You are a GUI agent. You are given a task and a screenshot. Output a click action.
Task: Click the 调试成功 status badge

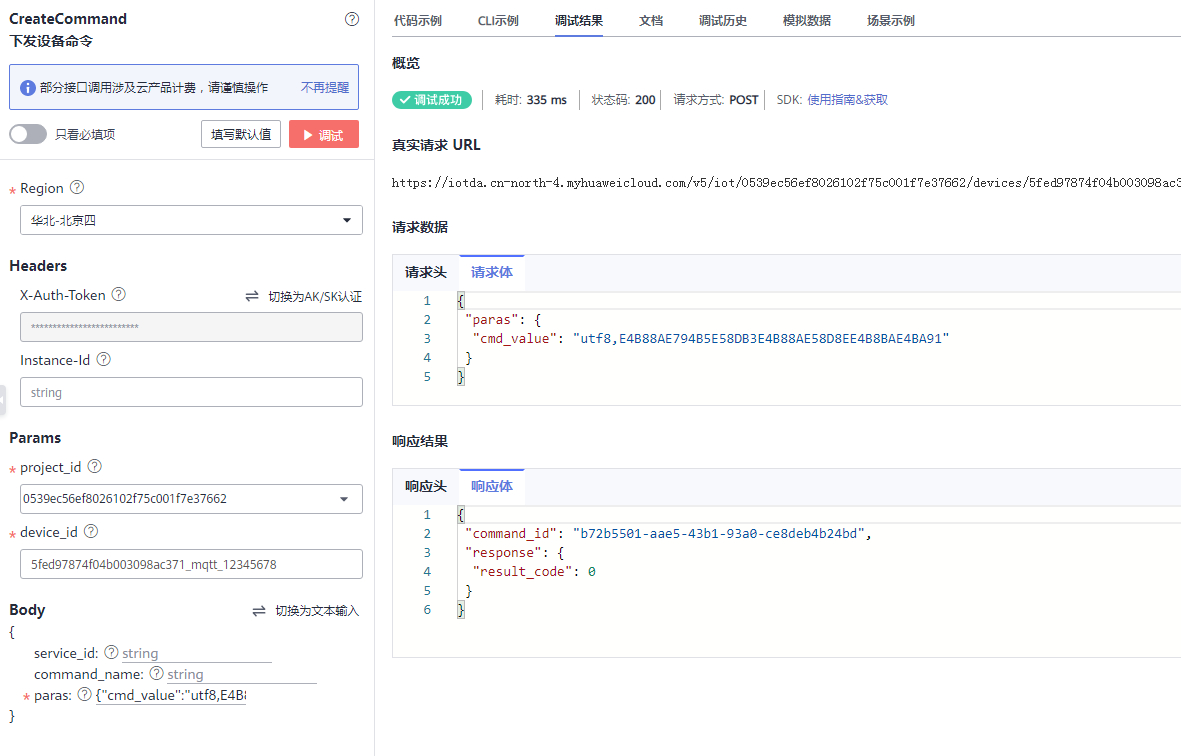click(432, 99)
